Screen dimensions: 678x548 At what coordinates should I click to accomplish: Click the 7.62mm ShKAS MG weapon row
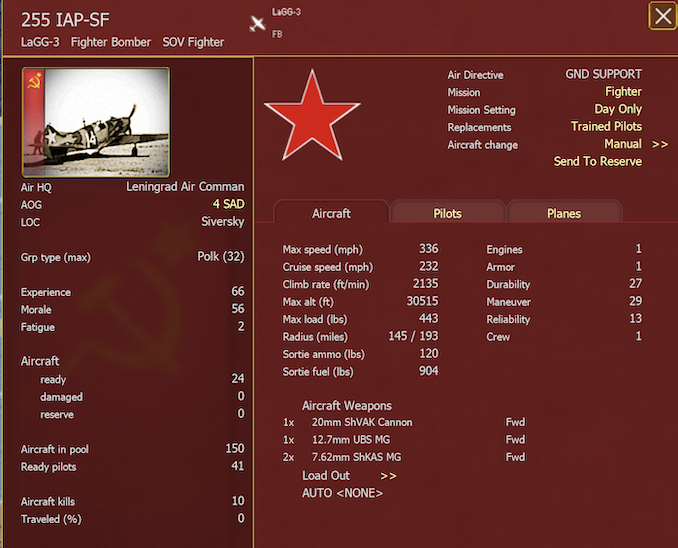pos(404,457)
